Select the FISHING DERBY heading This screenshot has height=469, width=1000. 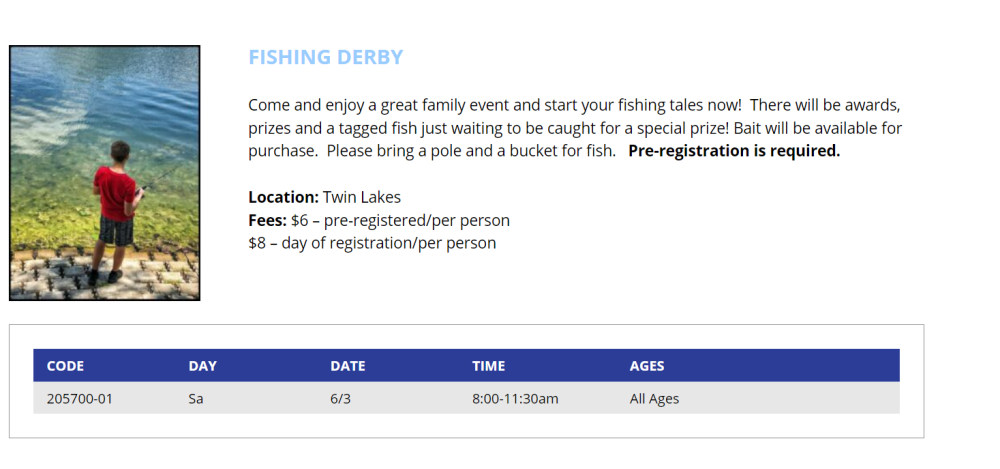tap(325, 57)
